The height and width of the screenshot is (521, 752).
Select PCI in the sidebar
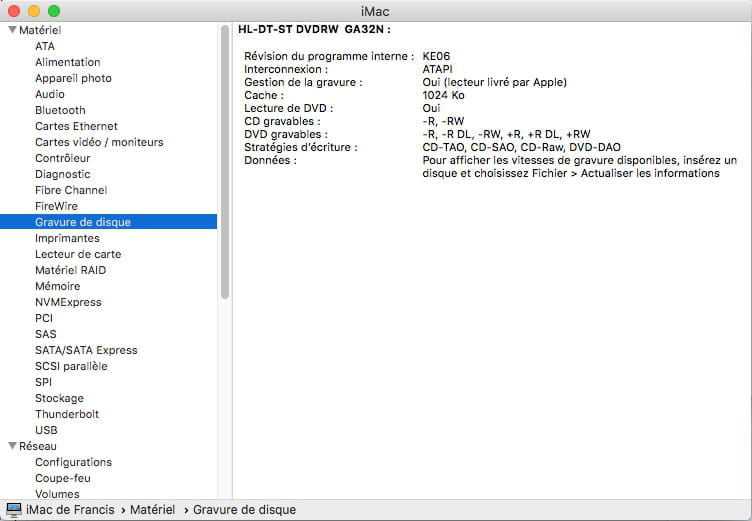pos(44,318)
